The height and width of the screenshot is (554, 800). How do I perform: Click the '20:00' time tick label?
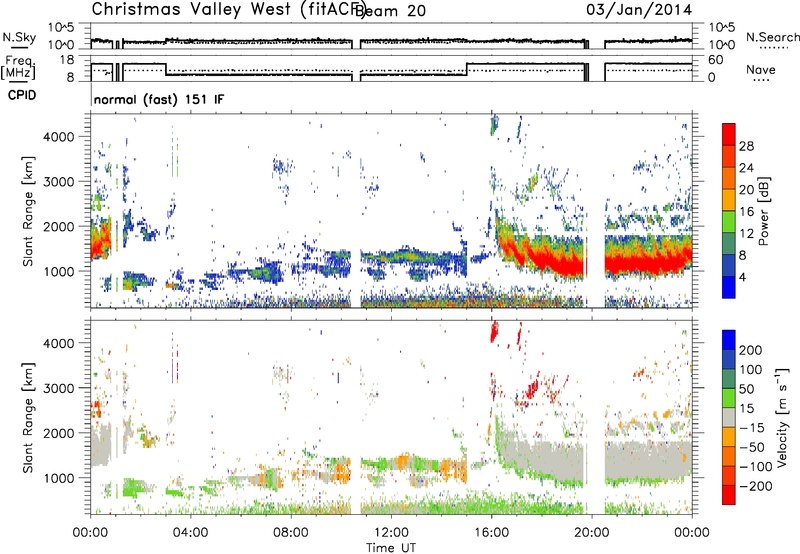[x=591, y=533]
